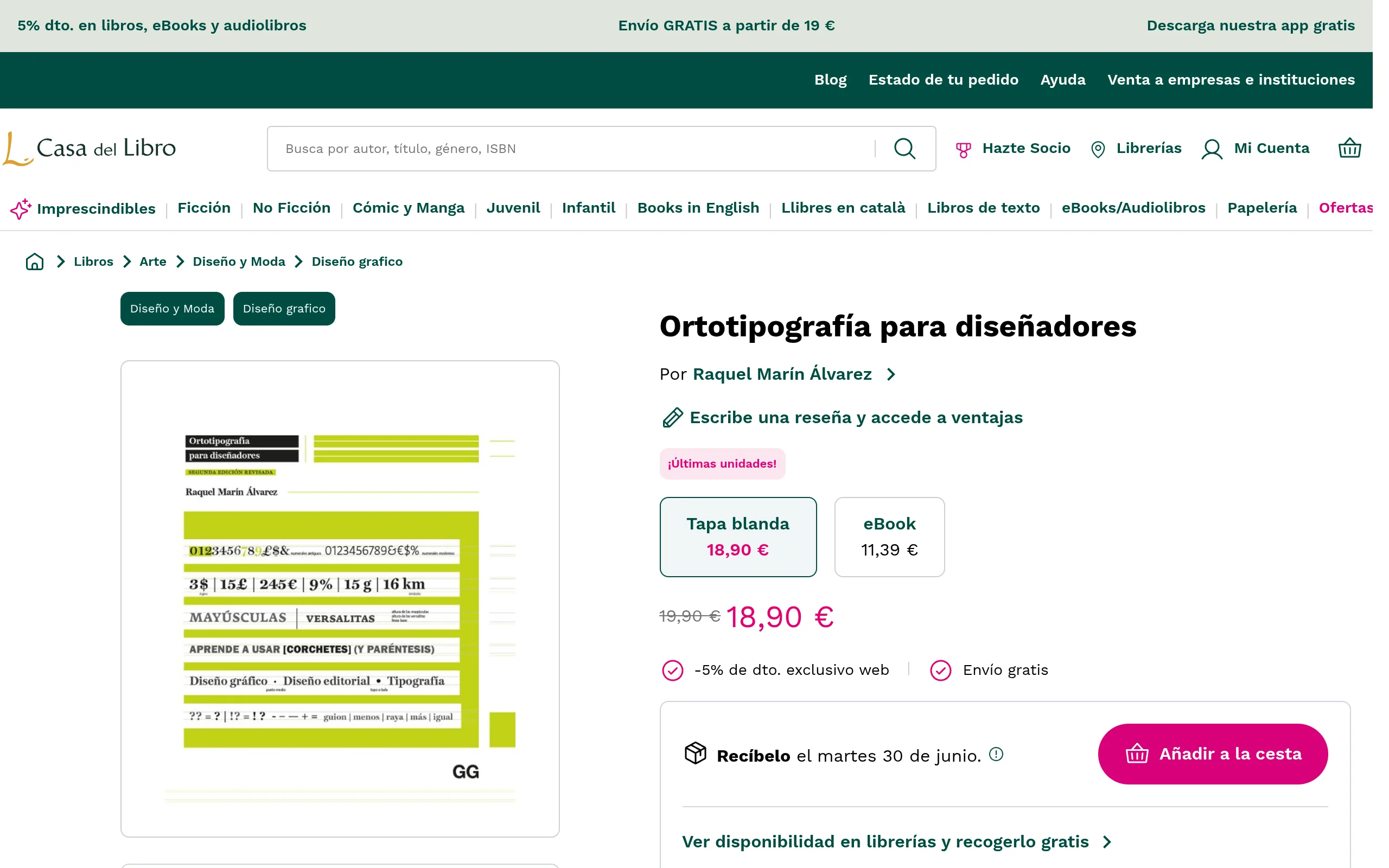
Task: Click 'Descarga nuestra app gratis' banner link
Action: tap(1250, 26)
